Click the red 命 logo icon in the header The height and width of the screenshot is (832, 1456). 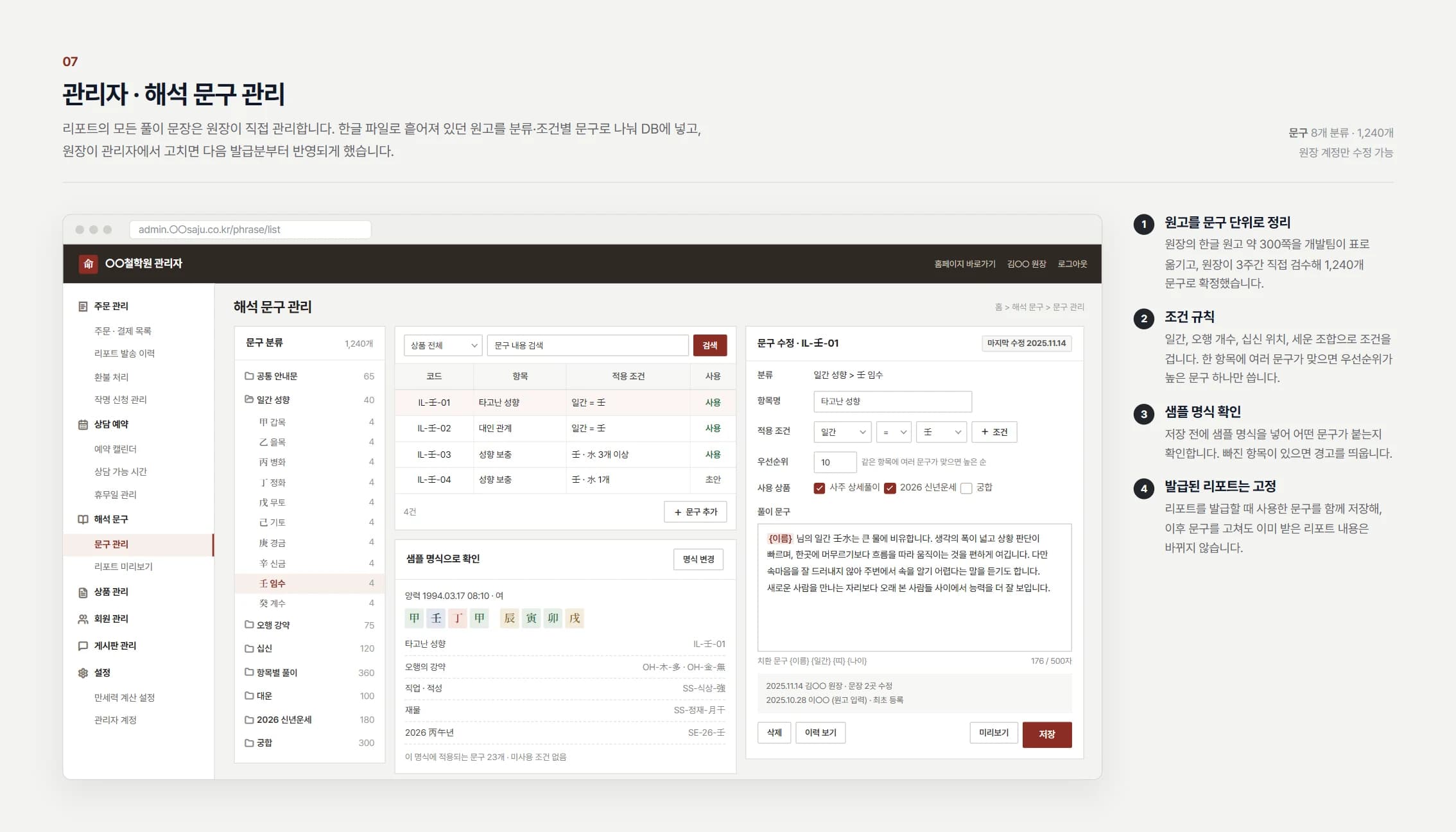[88, 264]
